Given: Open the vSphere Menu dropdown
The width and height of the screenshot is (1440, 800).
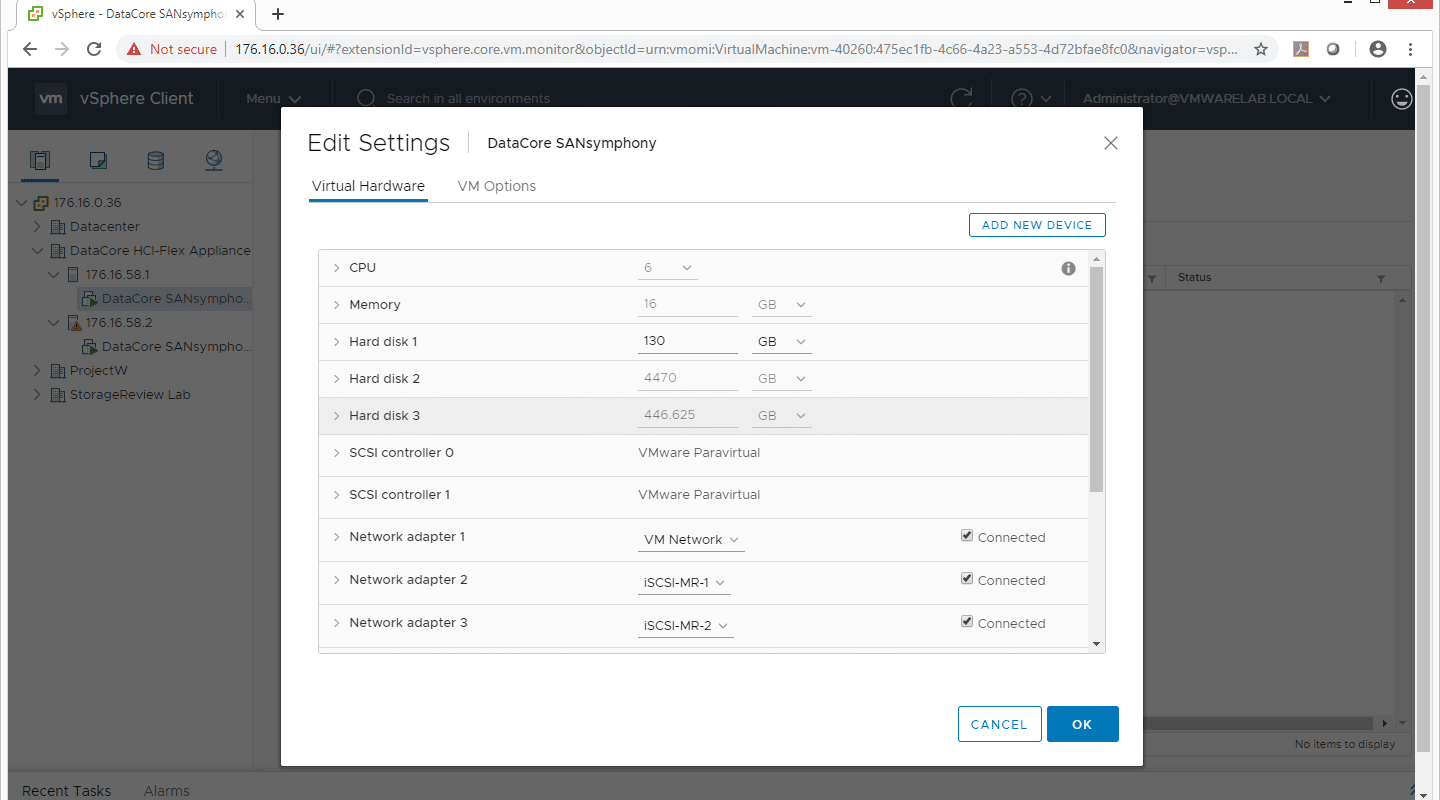Looking at the screenshot, I should click(x=274, y=98).
